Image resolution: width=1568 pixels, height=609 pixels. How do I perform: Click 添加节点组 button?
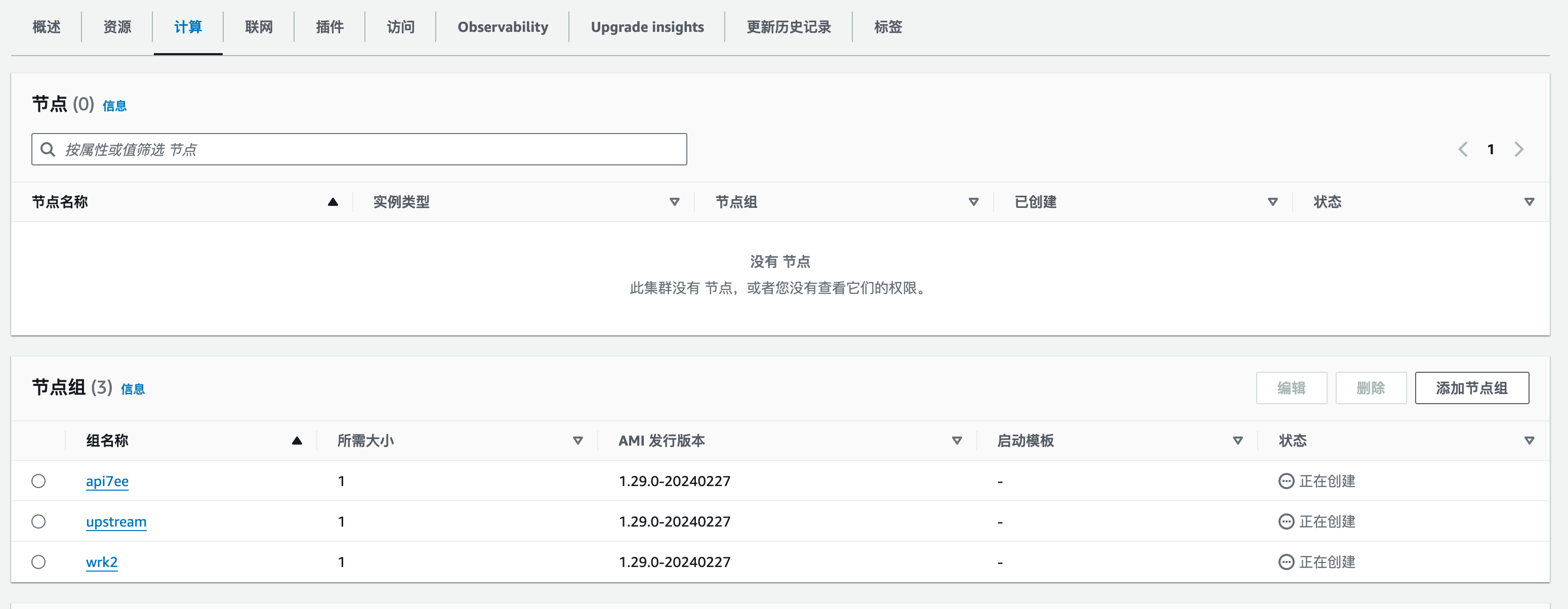pyautogui.click(x=1472, y=387)
